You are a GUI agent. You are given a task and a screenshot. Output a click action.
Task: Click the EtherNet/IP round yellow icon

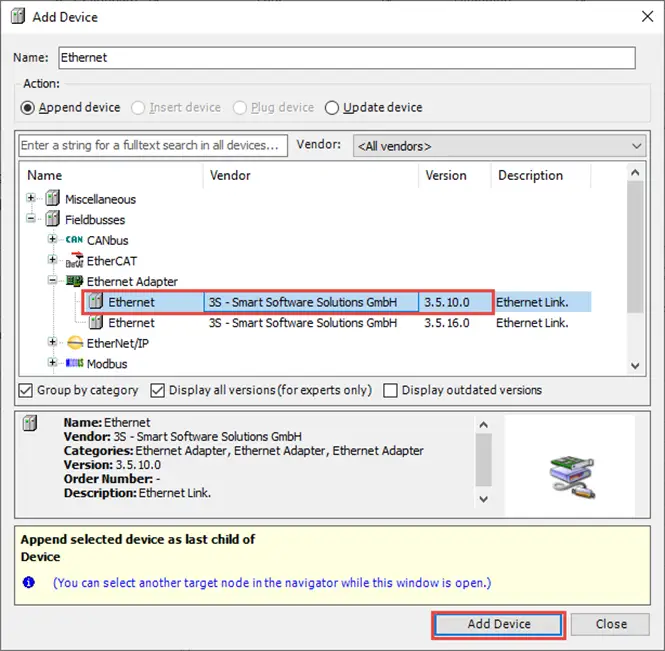coord(75,343)
